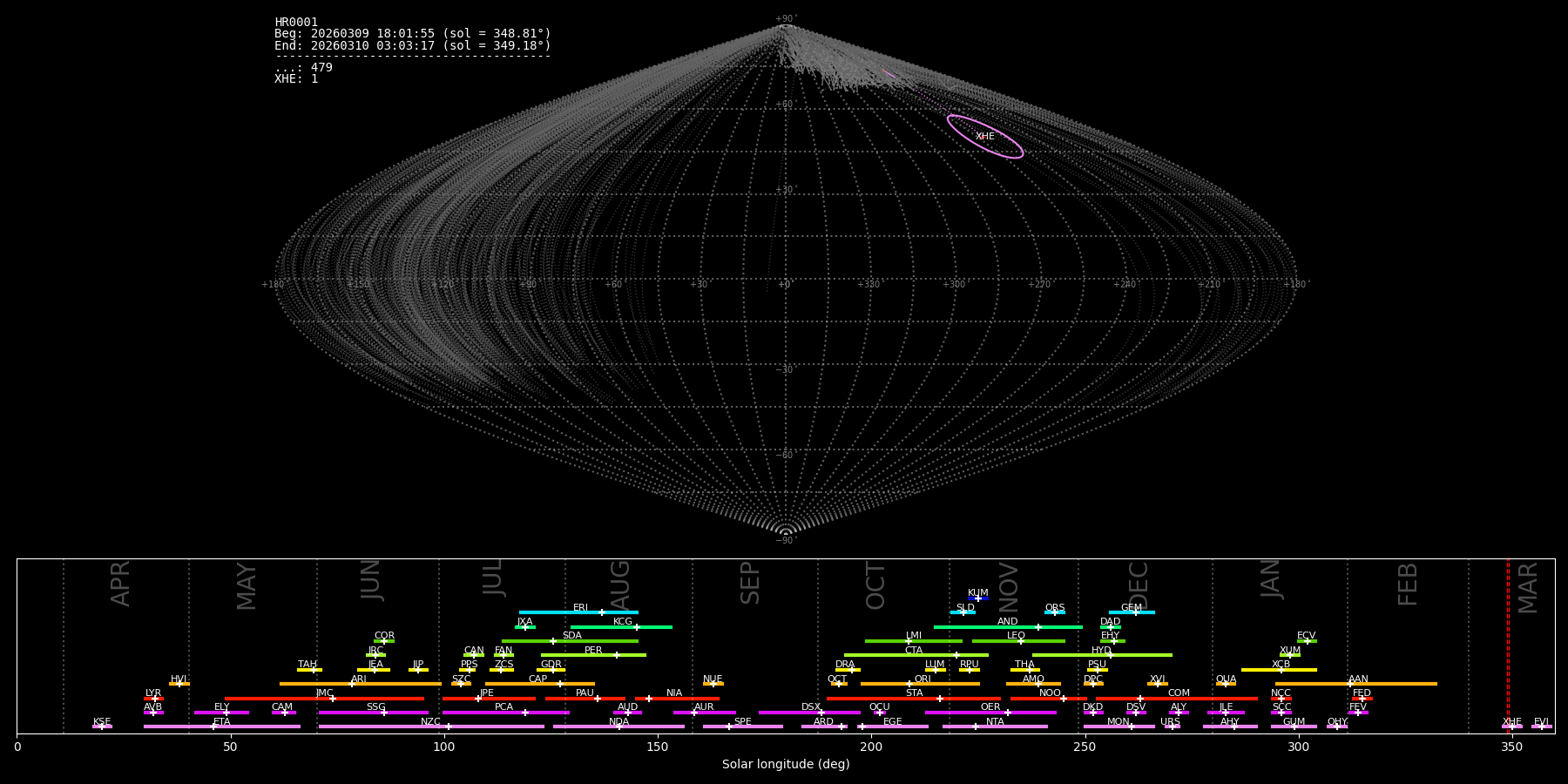The width and height of the screenshot is (1568, 784).
Task: Click the LYR shower label
Action: click(x=153, y=693)
